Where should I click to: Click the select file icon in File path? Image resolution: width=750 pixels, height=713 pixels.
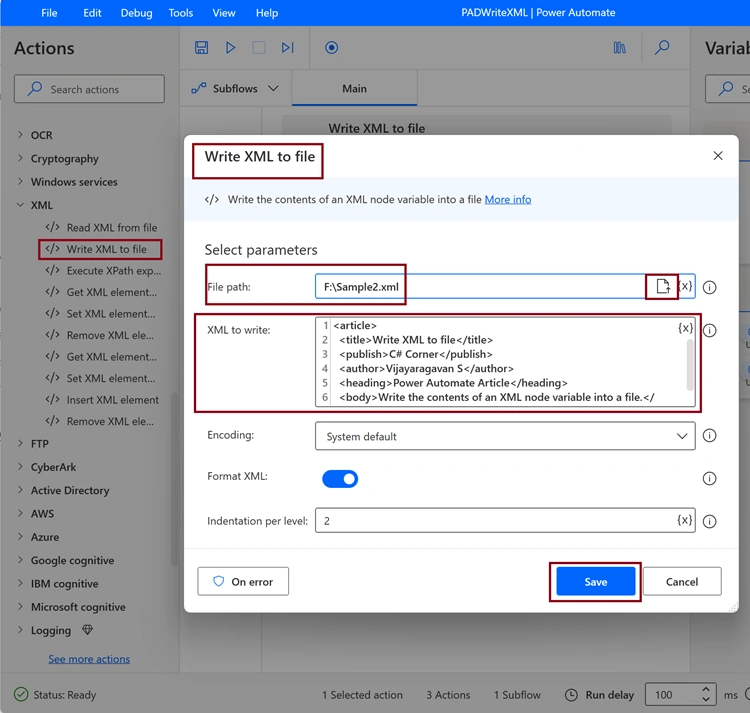tap(662, 286)
